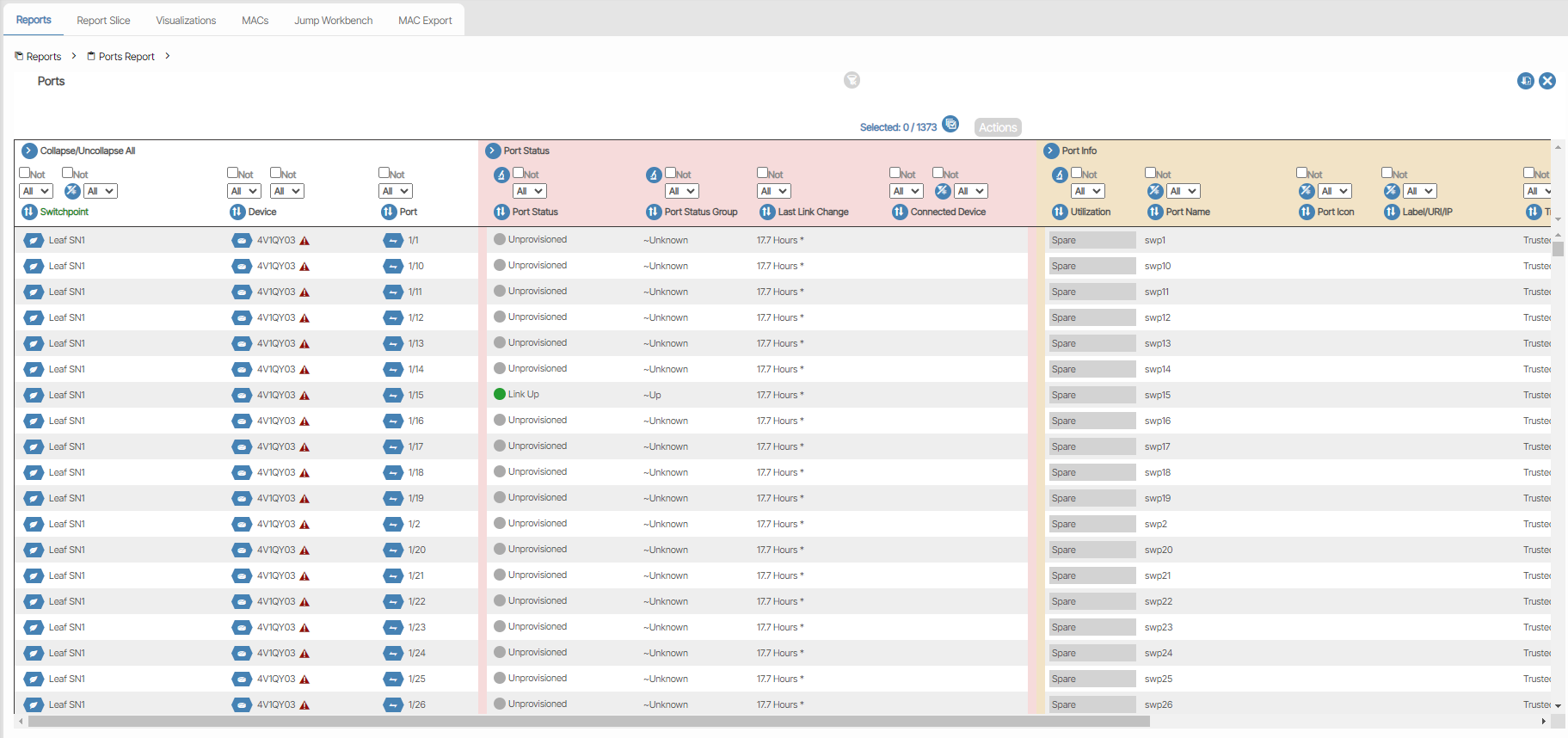
Task: Tick the Not checkbox above Port Name
Action: point(1151,173)
